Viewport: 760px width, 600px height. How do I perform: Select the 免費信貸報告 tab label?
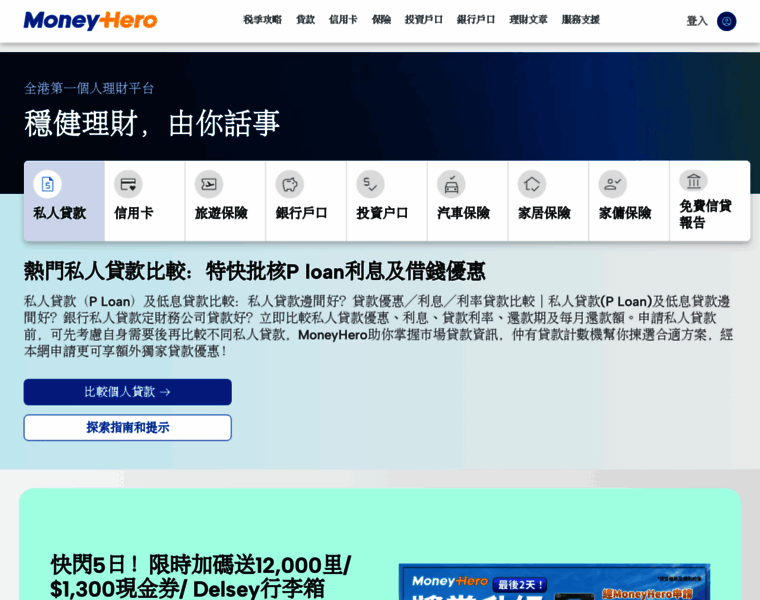point(705,214)
